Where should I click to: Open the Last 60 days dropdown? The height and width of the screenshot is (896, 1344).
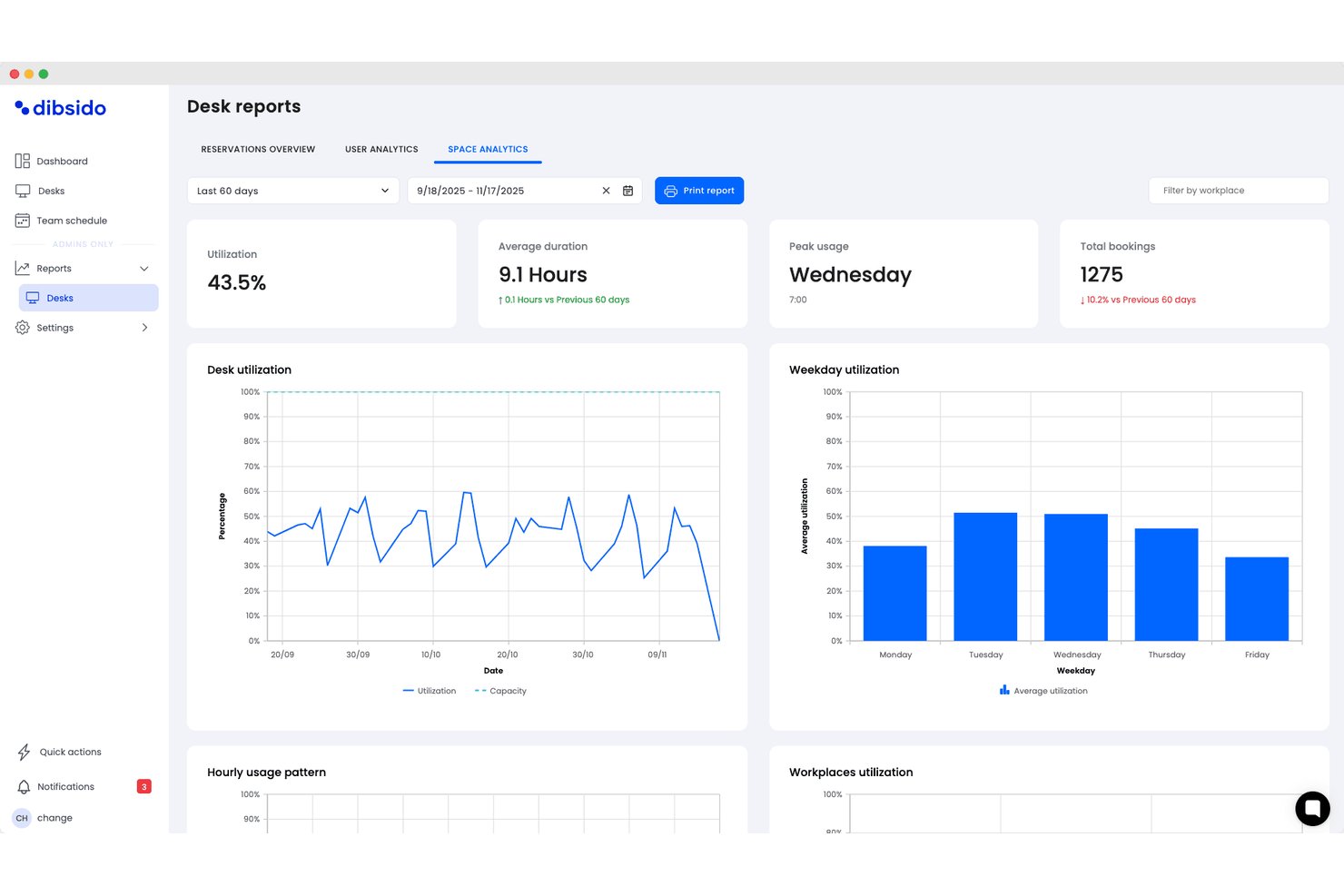(293, 191)
